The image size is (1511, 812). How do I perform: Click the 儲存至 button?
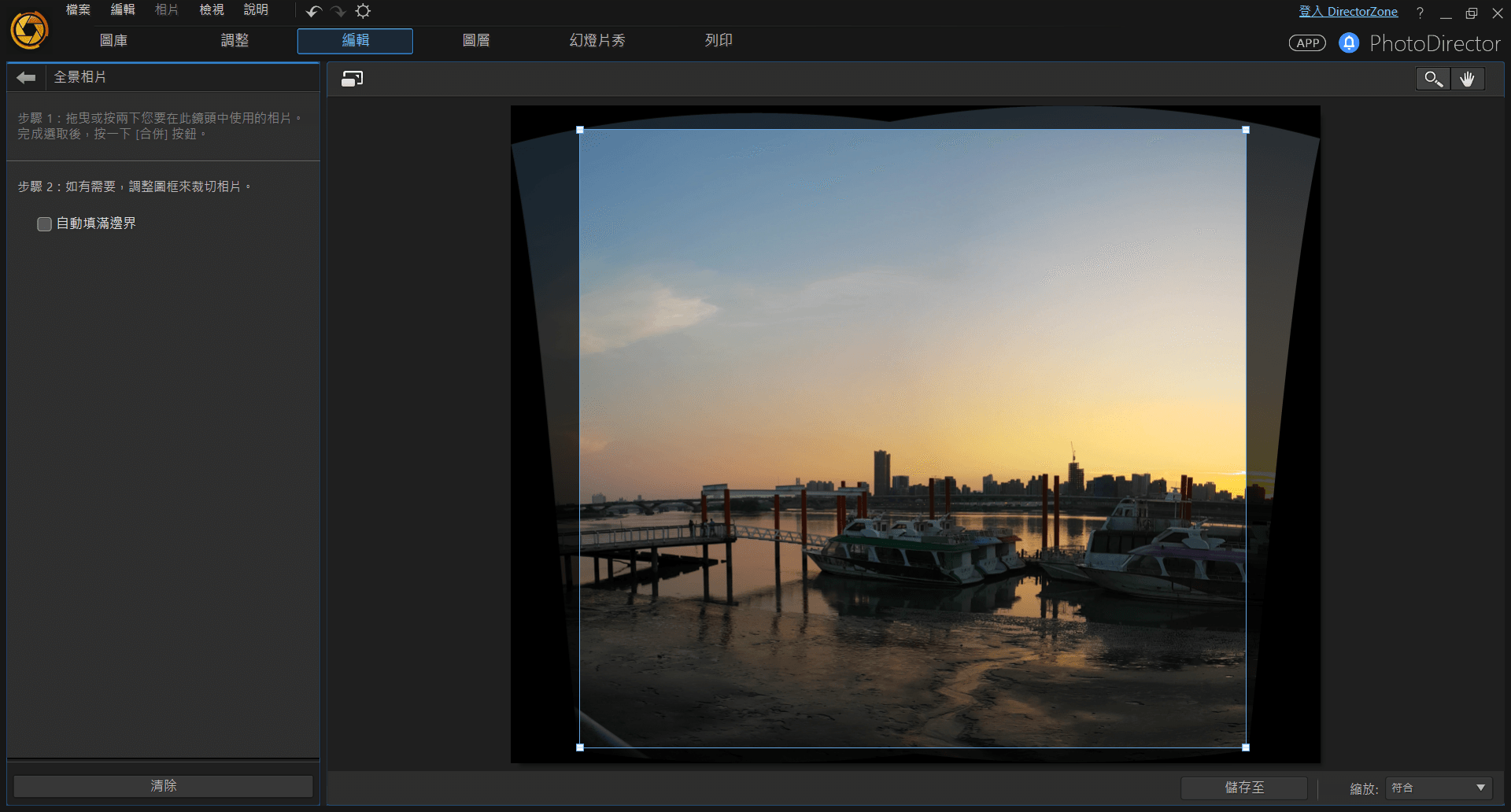tap(1244, 788)
